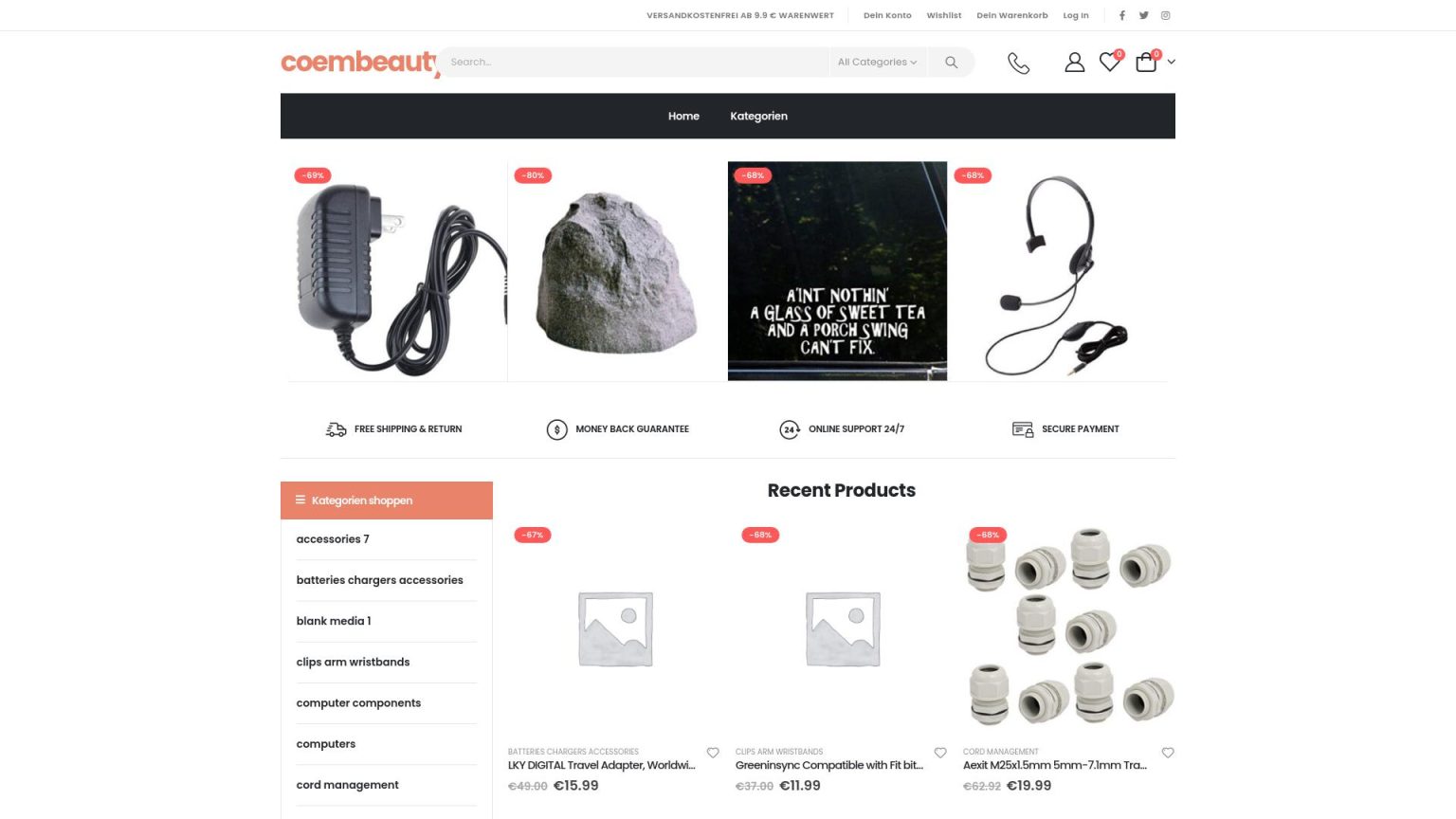Toggle the Kategorien shoppen menu
Screen dimensions: 1456x819
(387, 500)
